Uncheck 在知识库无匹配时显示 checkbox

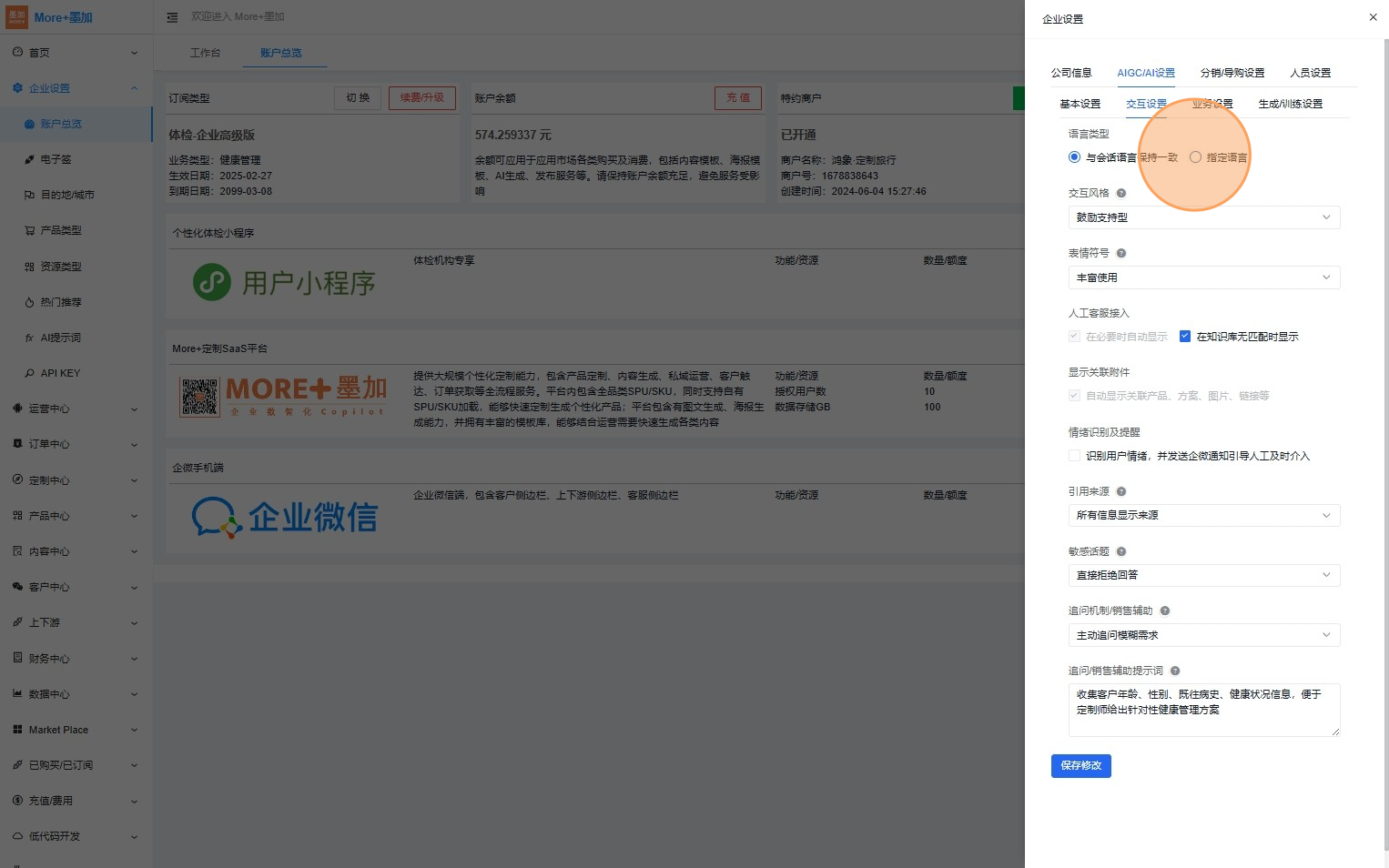[1185, 337]
